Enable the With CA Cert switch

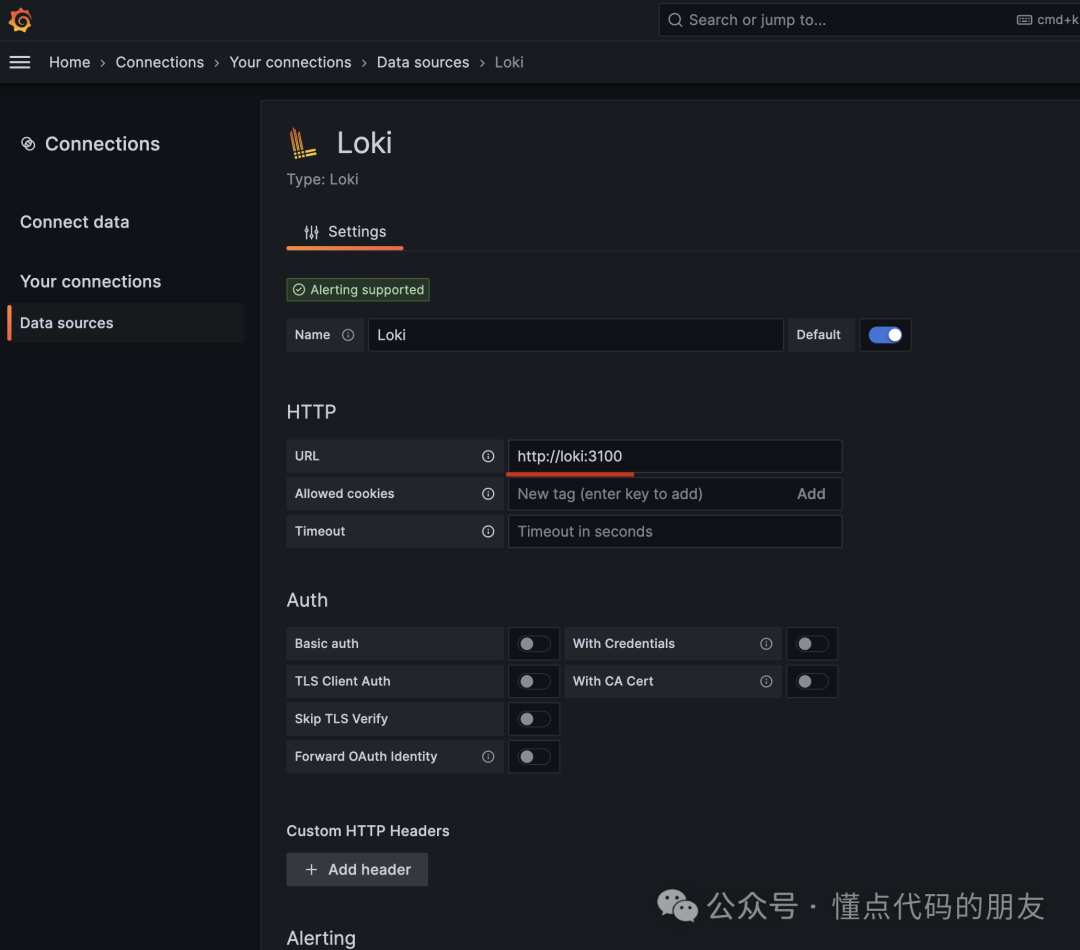click(x=812, y=681)
